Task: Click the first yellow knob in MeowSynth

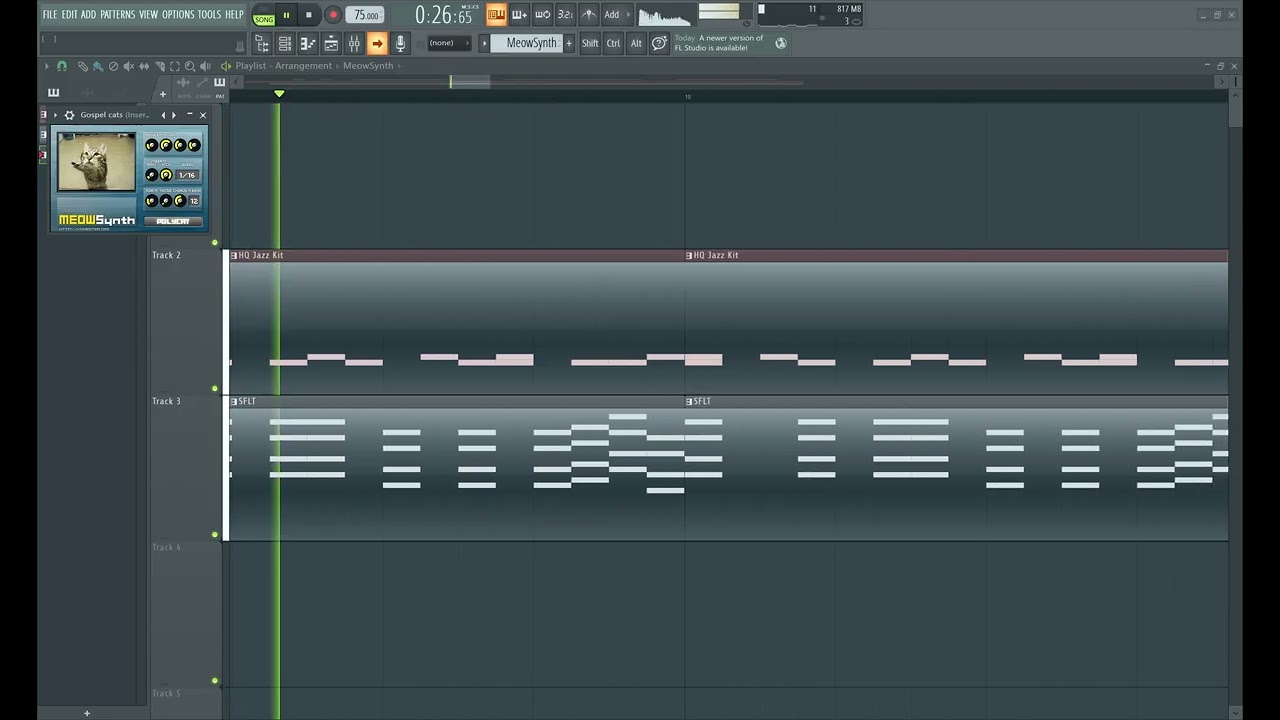Action: coord(152,145)
